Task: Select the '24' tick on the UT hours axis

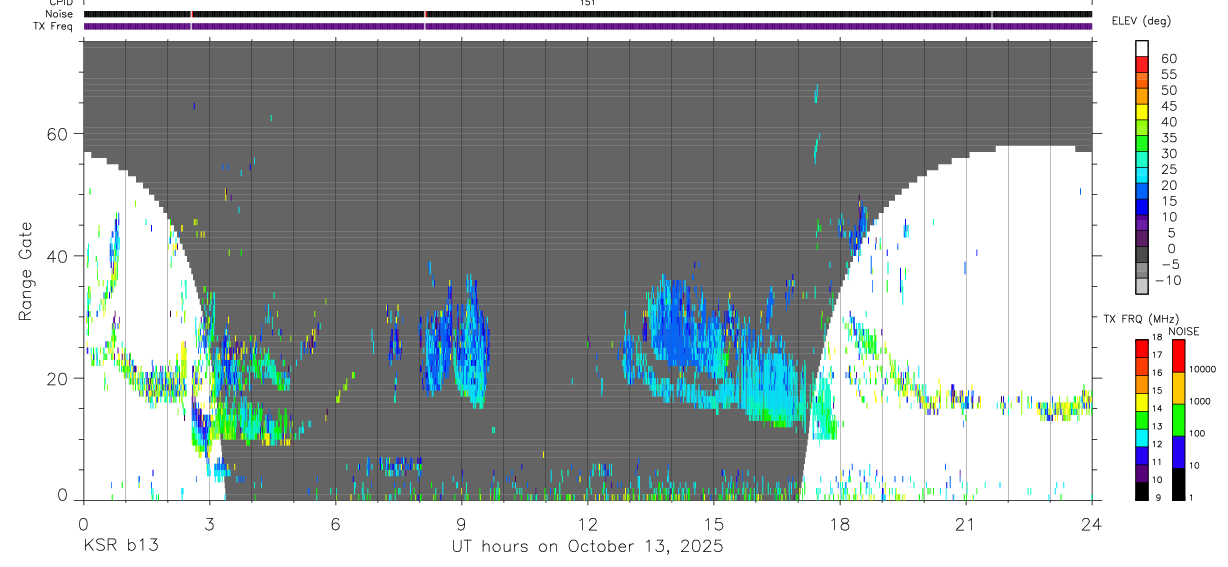Action: click(x=1091, y=523)
